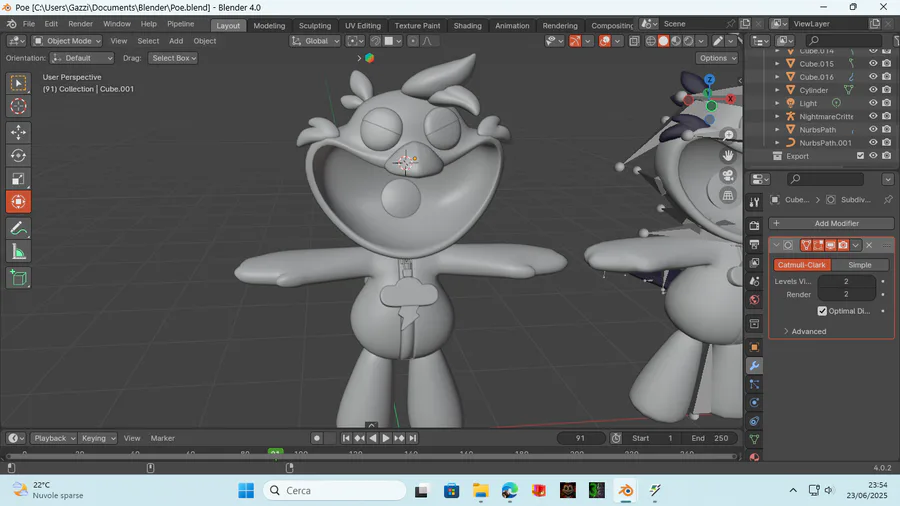
Task: Open the Tool properties tab
Action: coord(754,202)
